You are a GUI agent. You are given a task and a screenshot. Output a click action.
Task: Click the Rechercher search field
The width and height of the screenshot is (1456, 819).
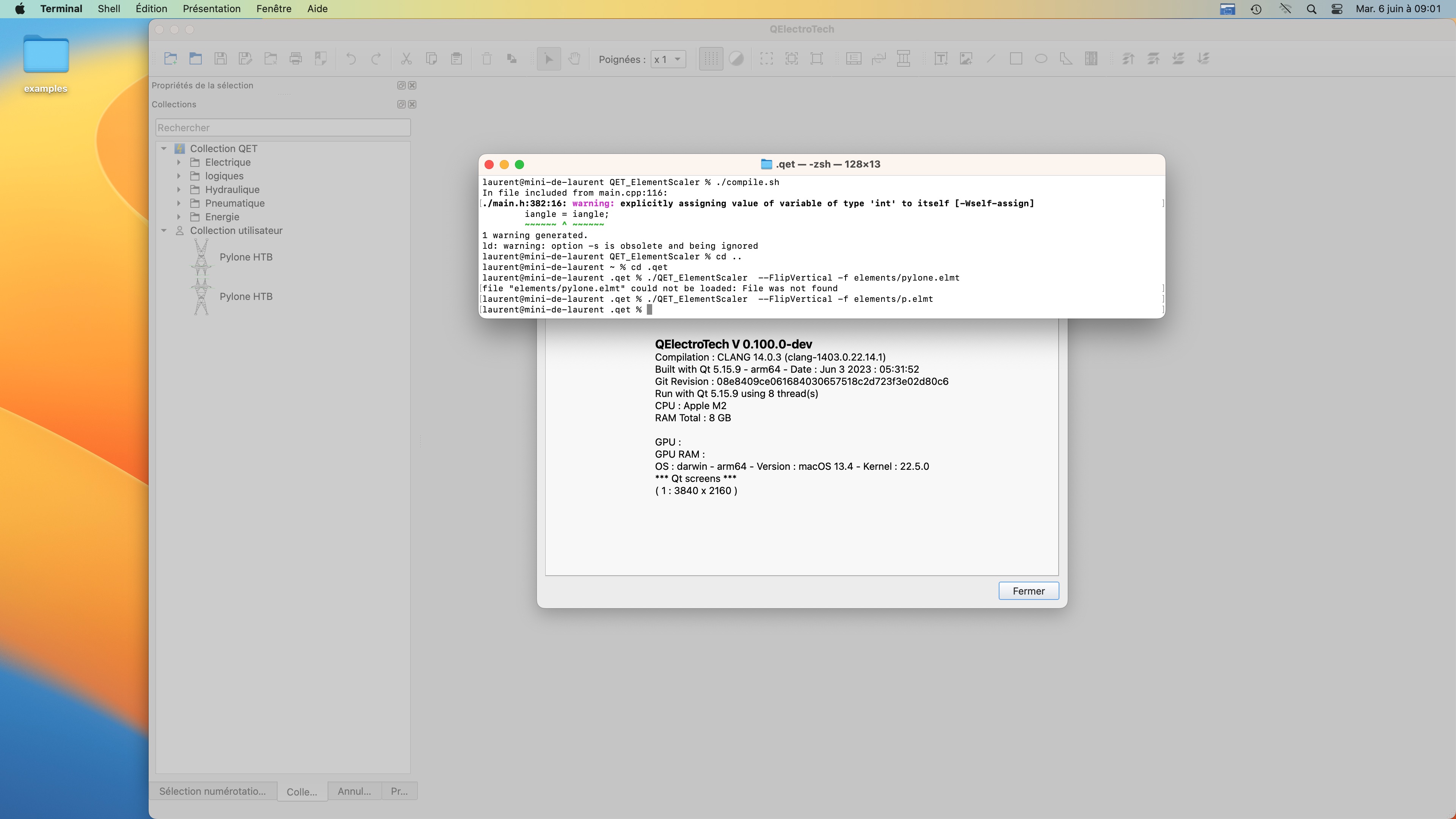(x=283, y=128)
